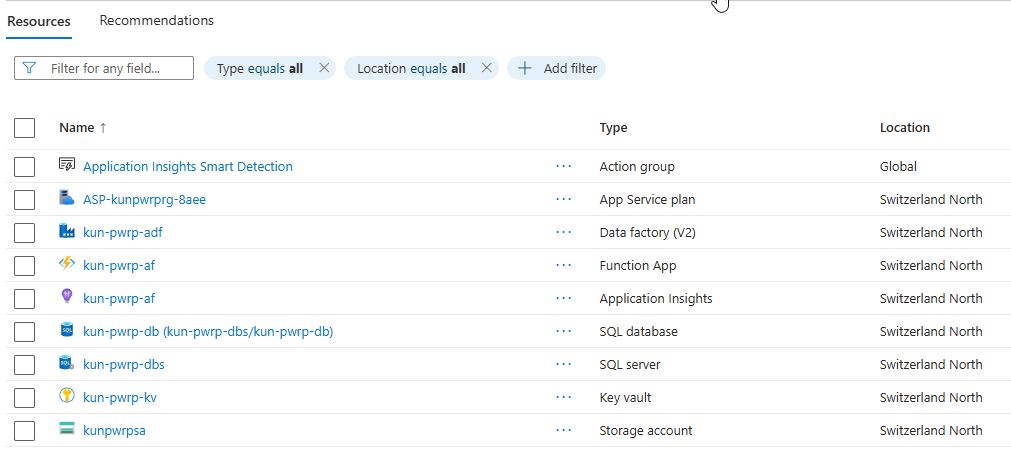
Task: Click the Function App lightning icon
Action: pos(66,264)
